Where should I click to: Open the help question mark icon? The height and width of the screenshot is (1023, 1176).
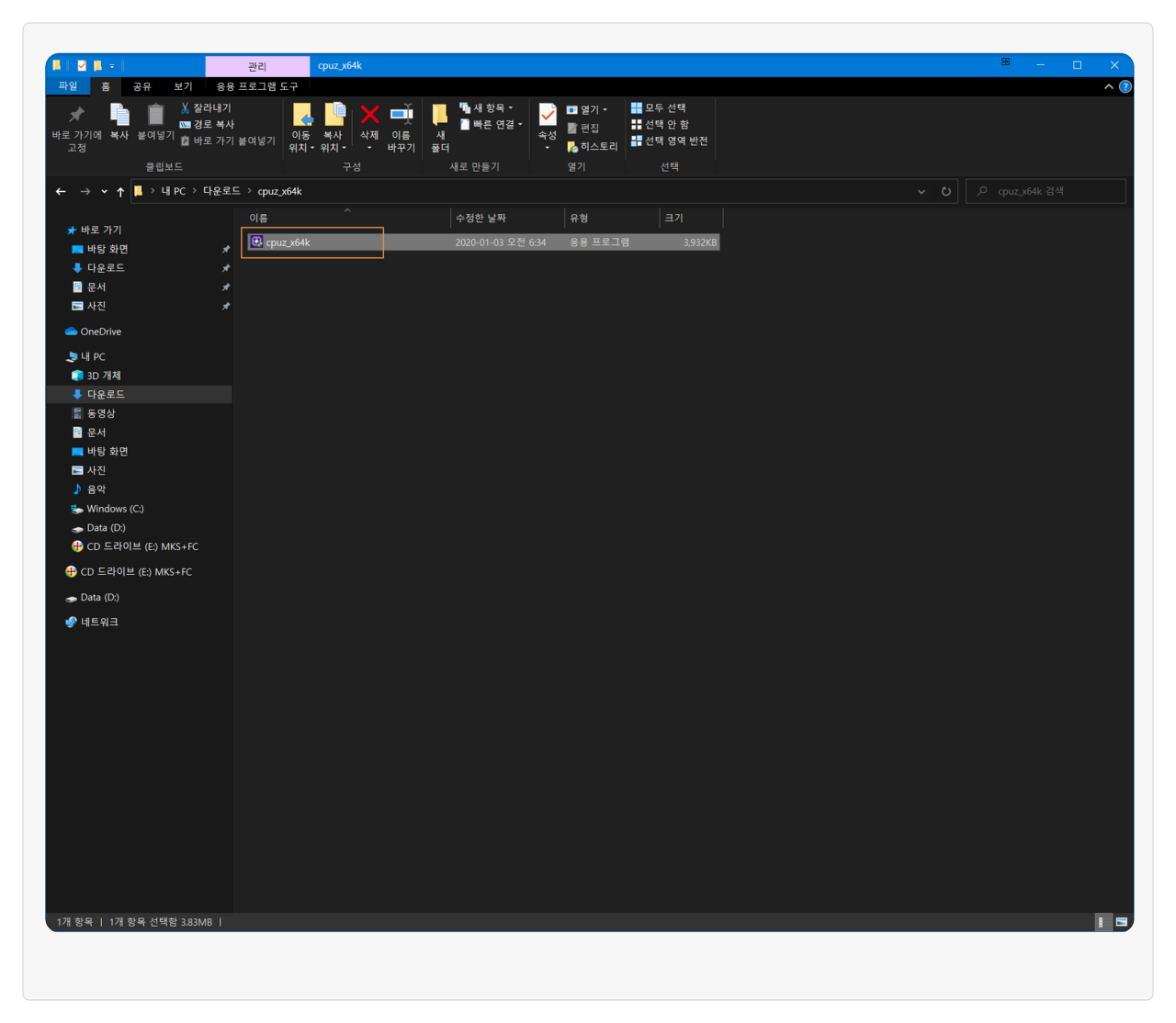1125,86
